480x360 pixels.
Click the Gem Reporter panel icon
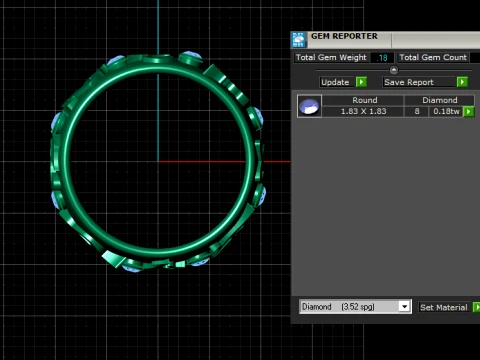pos(299,40)
